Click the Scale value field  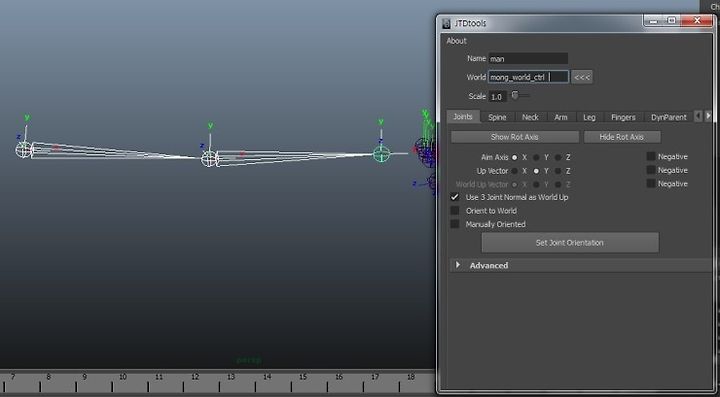point(498,97)
